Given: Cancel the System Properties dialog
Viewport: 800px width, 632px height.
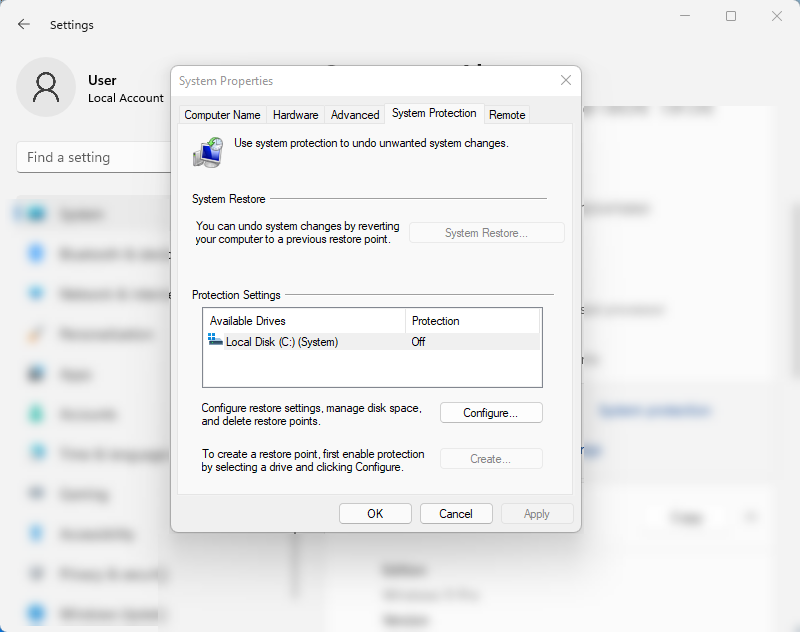Looking at the screenshot, I should tap(456, 514).
